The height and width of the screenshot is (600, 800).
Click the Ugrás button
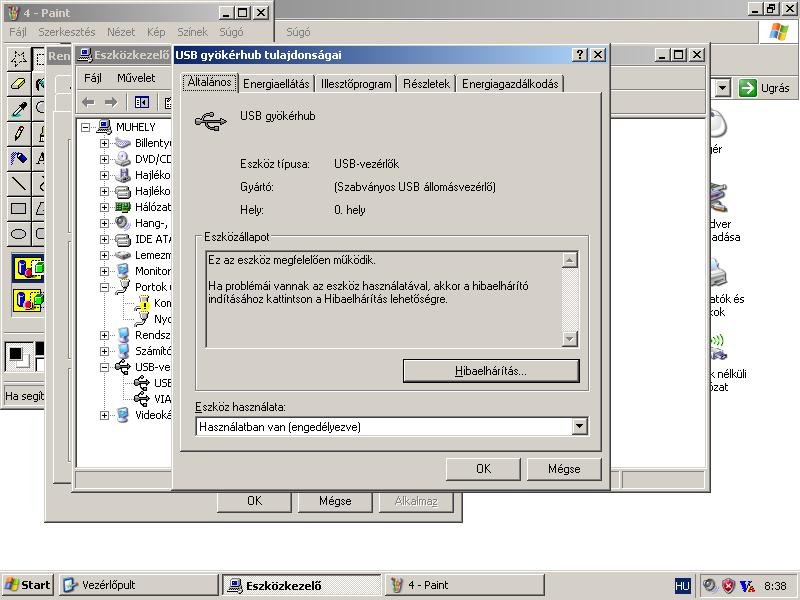pyautogui.click(x=765, y=88)
